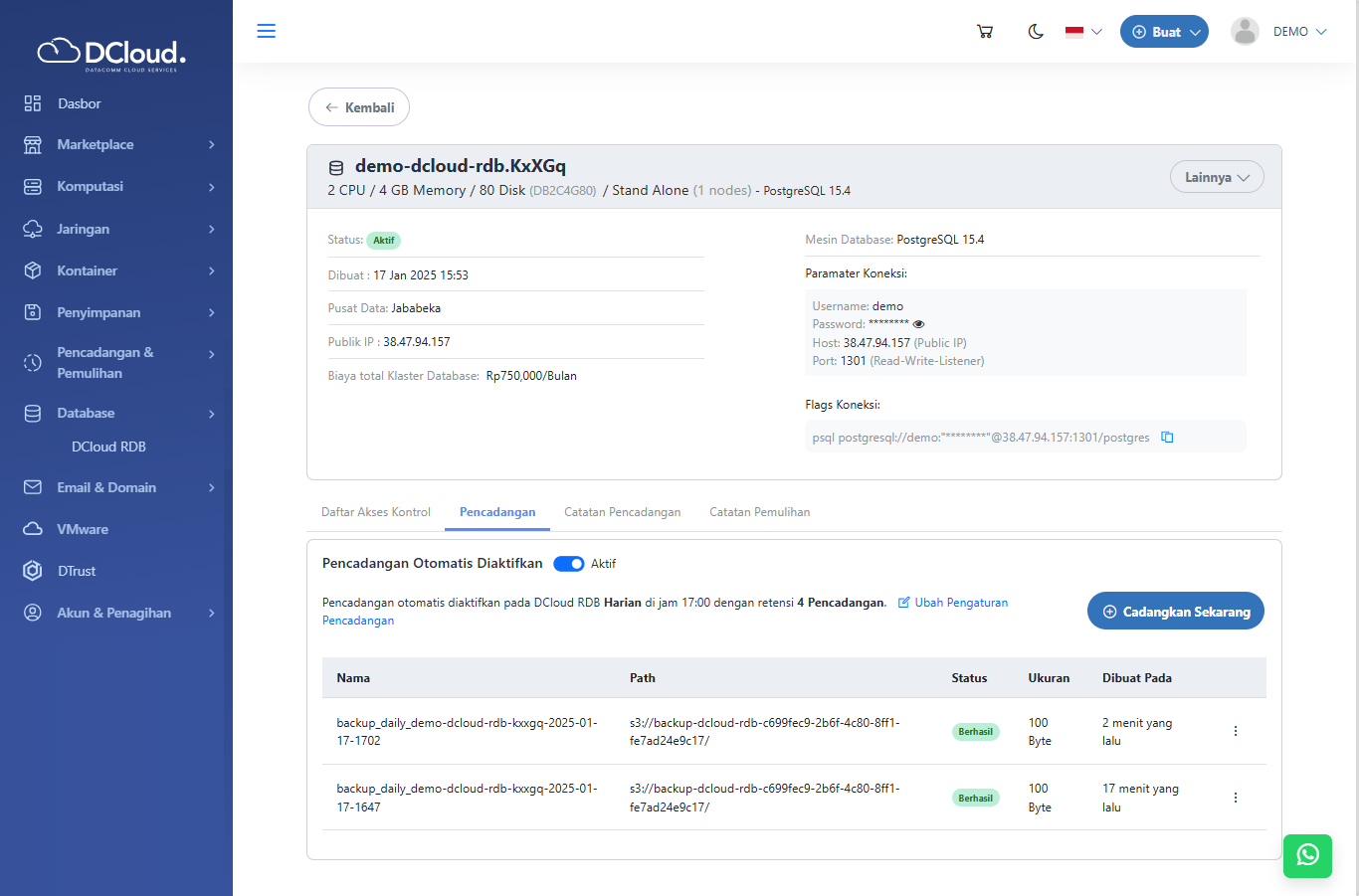
Task: Open the shopping cart icon
Action: [x=985, y=32]
